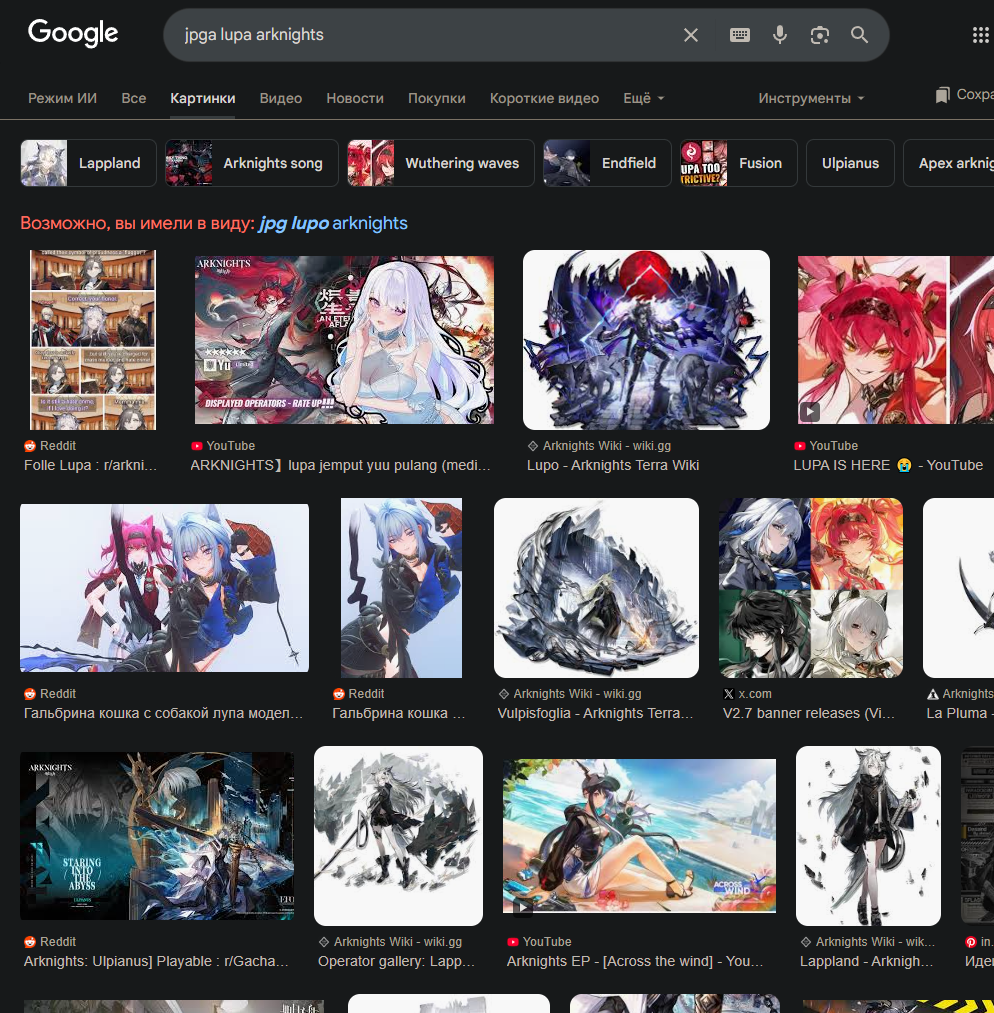Select the Lappland filter chip
Viewport: 994px width, 1013px height.
tap(88, 163)
